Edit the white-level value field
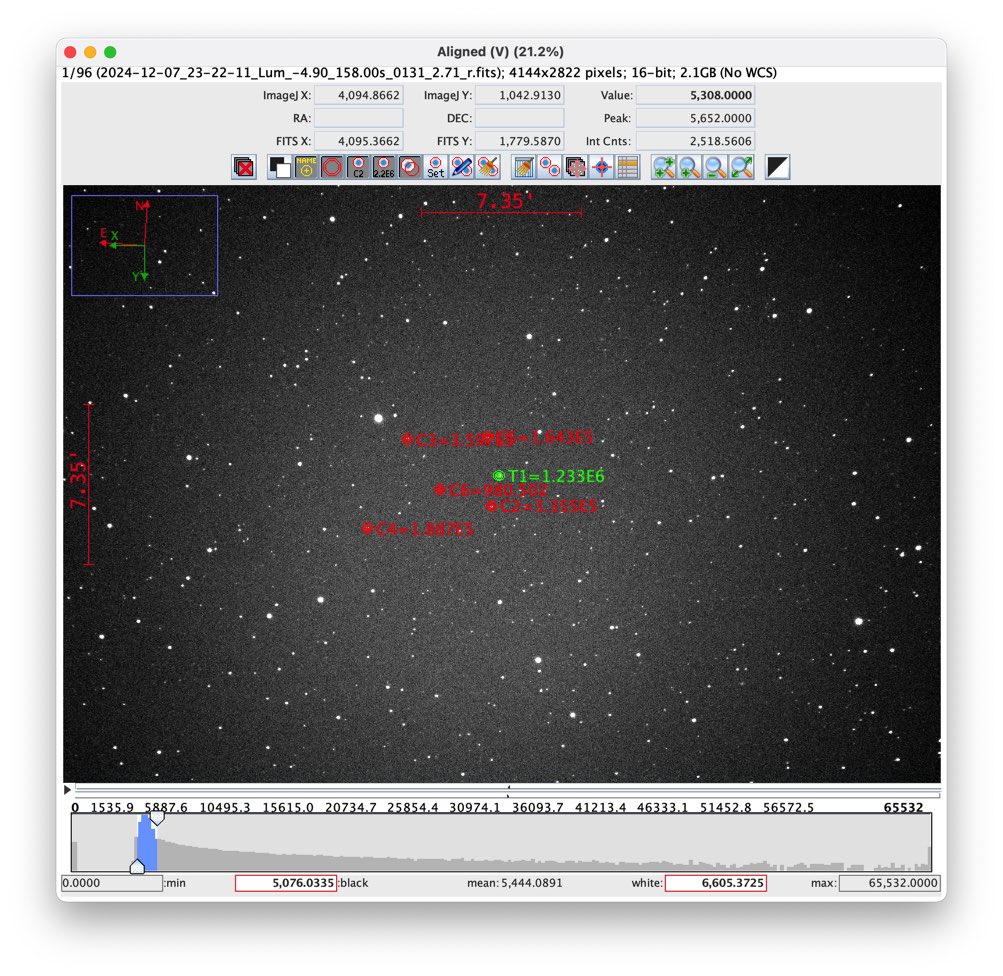The image size is (1003, 976). [715, 883]
